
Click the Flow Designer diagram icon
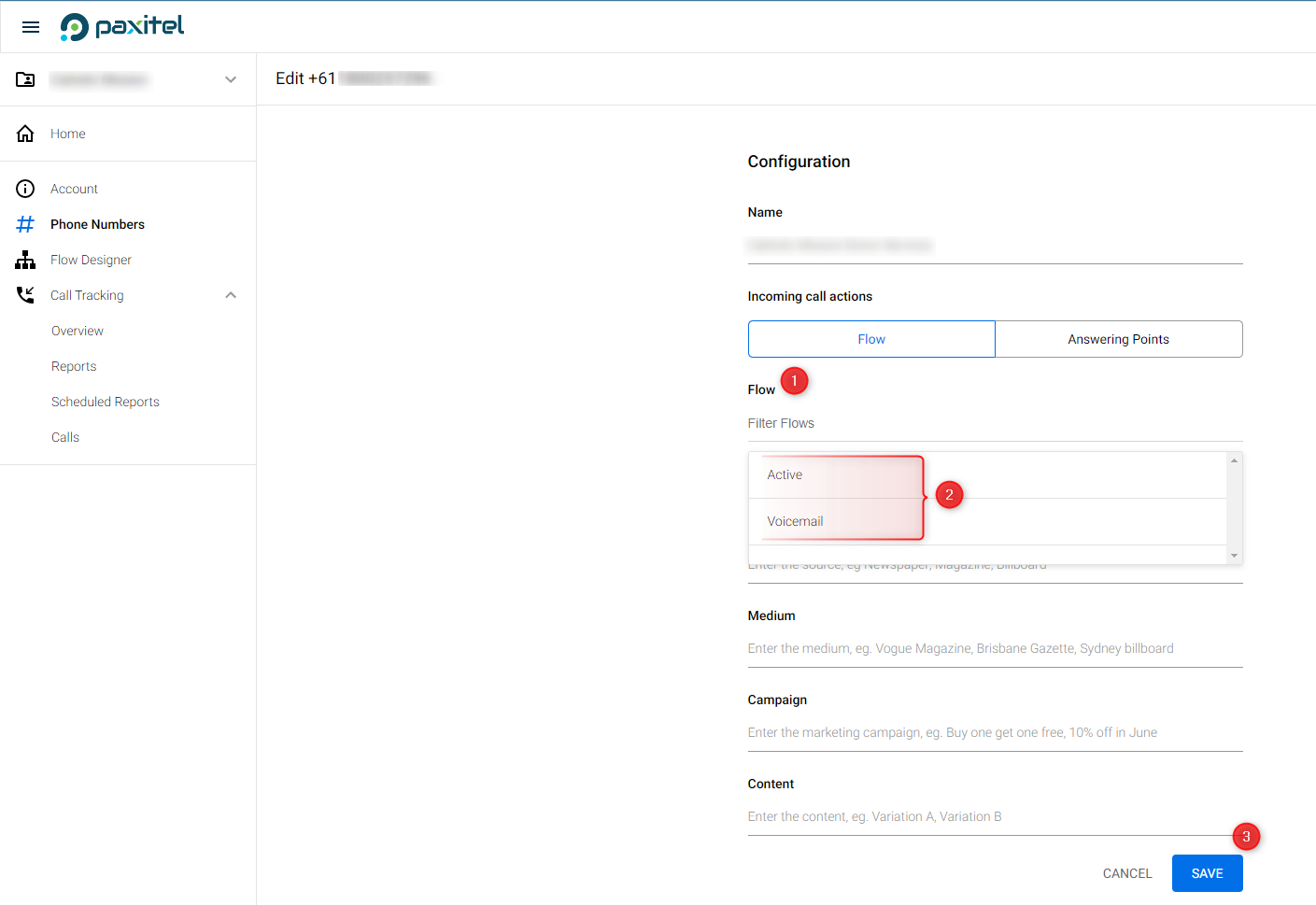25,260
